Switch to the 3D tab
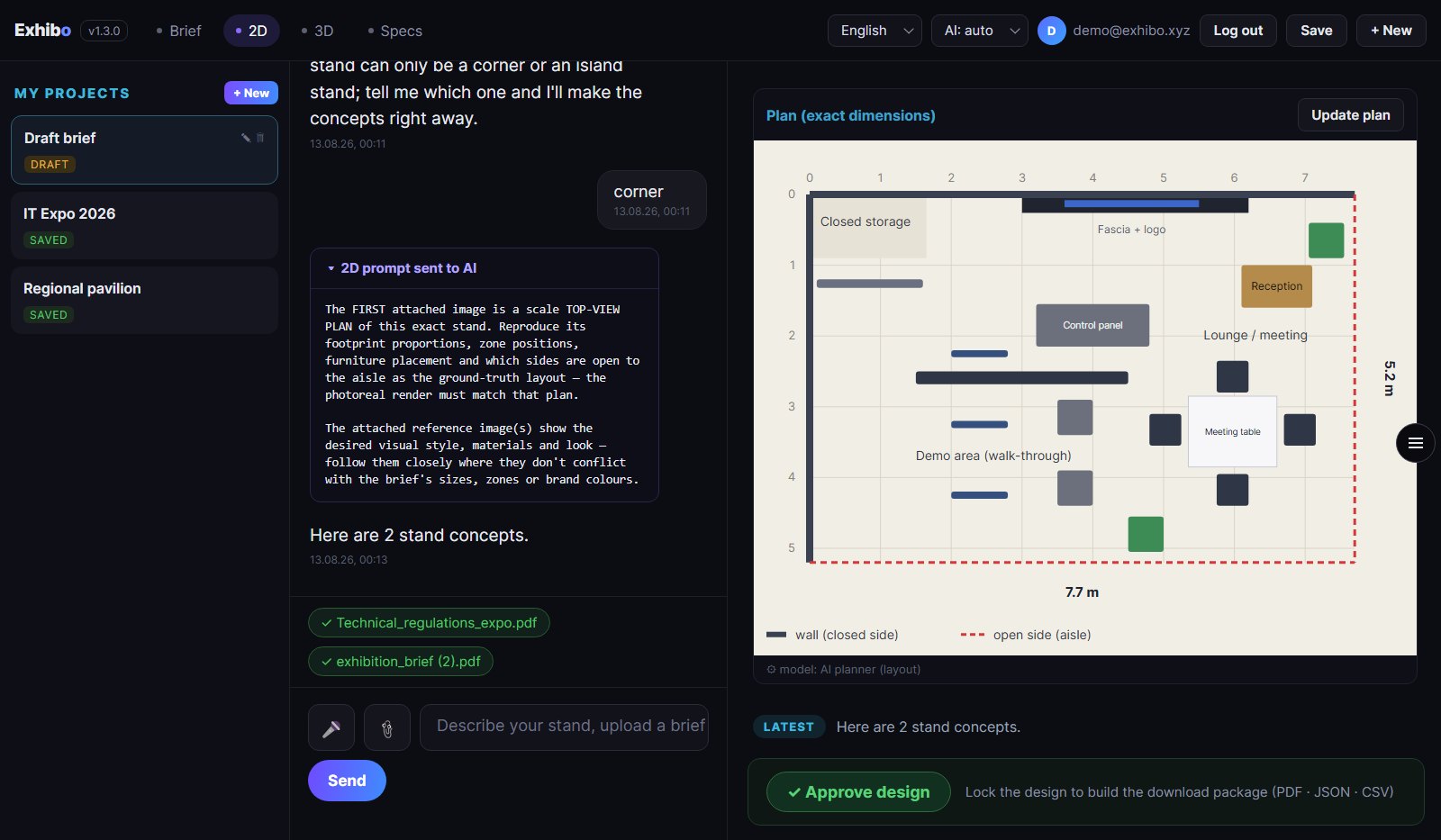 [x=317, y=31]
